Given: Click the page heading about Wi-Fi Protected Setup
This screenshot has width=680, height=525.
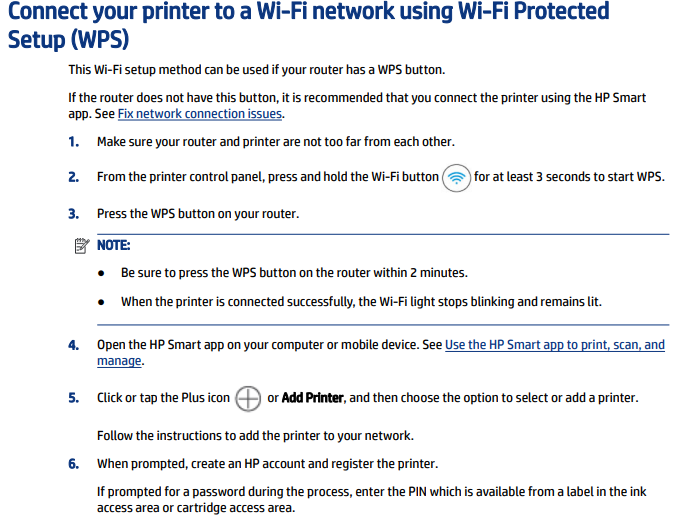Looking at the screenshot, I should coord(308,25).
